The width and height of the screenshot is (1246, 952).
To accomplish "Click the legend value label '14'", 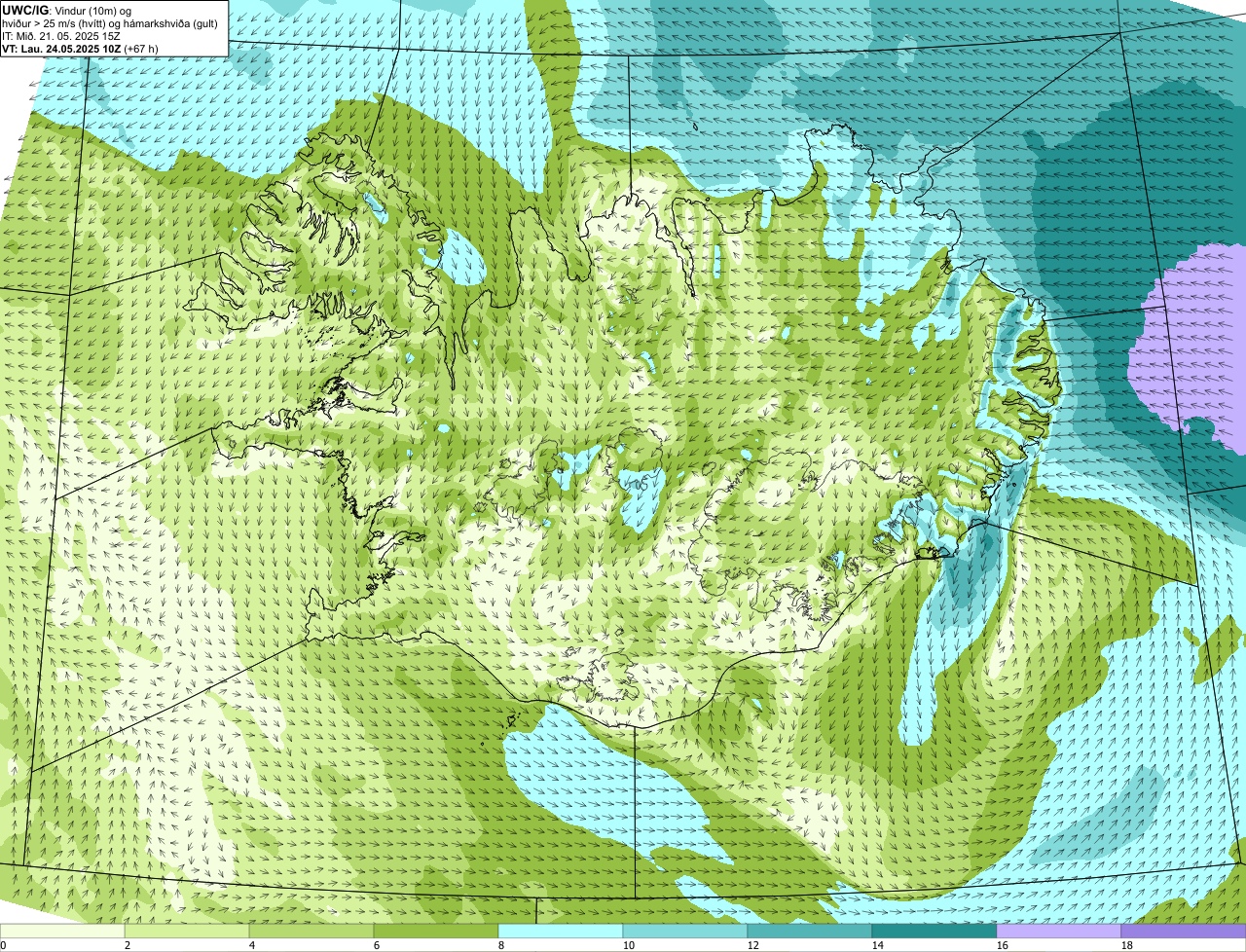I will coord(878,945).
